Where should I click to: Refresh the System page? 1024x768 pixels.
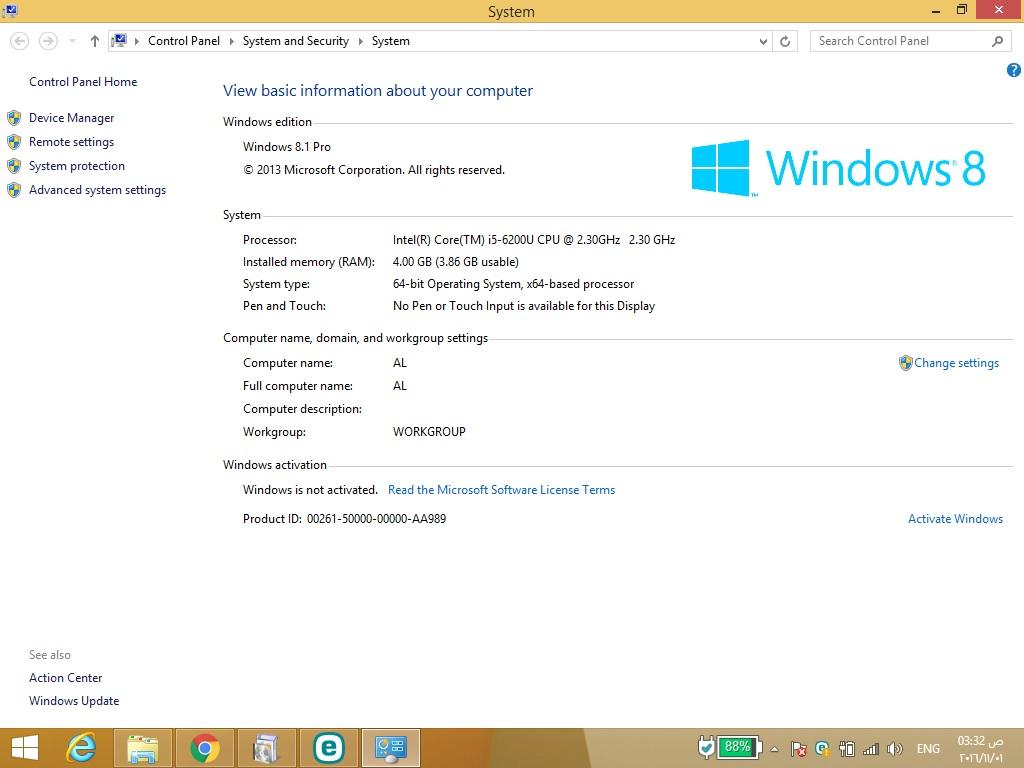point(785,41)
